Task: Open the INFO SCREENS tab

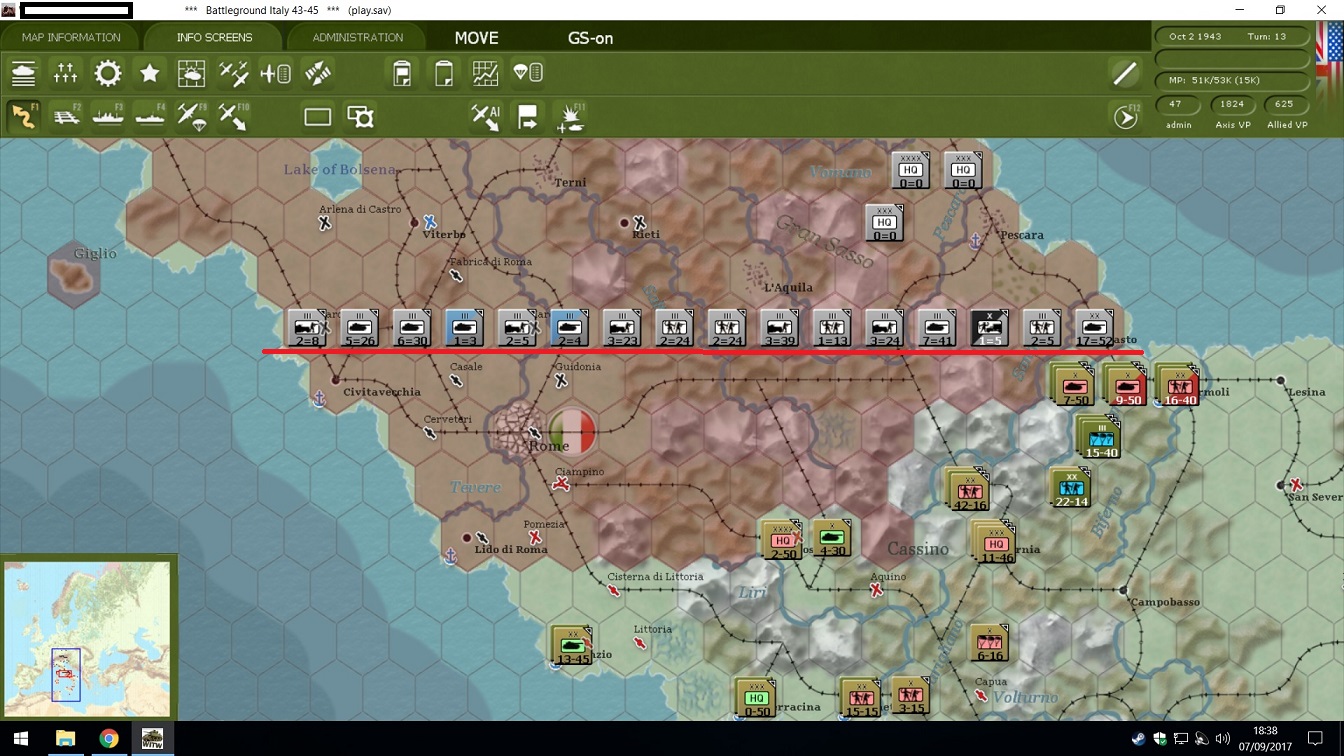Action: 214,37
